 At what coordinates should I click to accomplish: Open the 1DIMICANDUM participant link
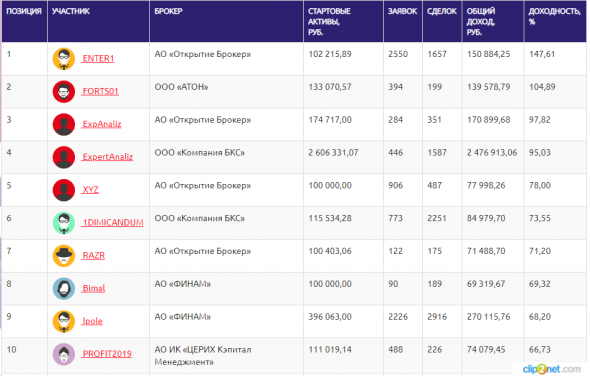(113, 222)
